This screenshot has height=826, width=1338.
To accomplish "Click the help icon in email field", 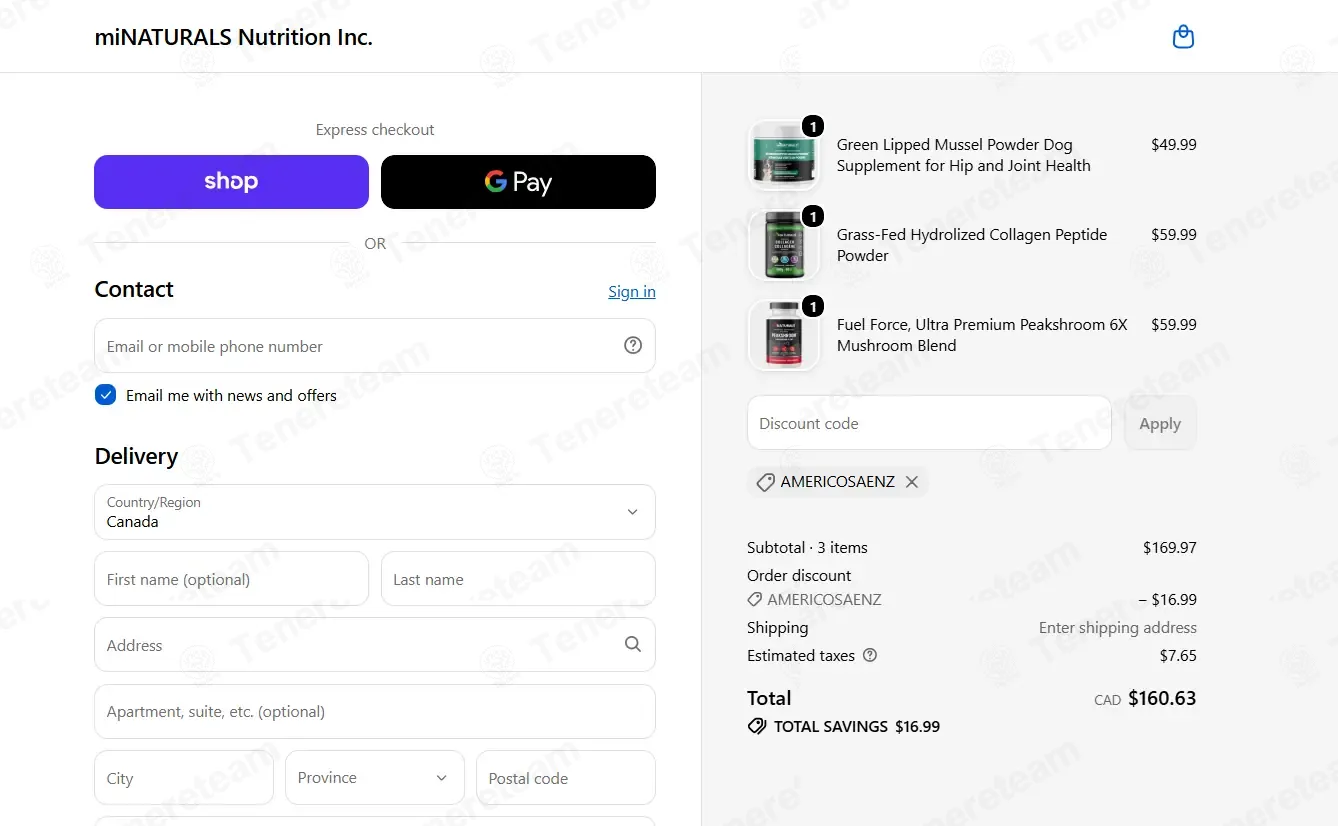I will (633, 345).
